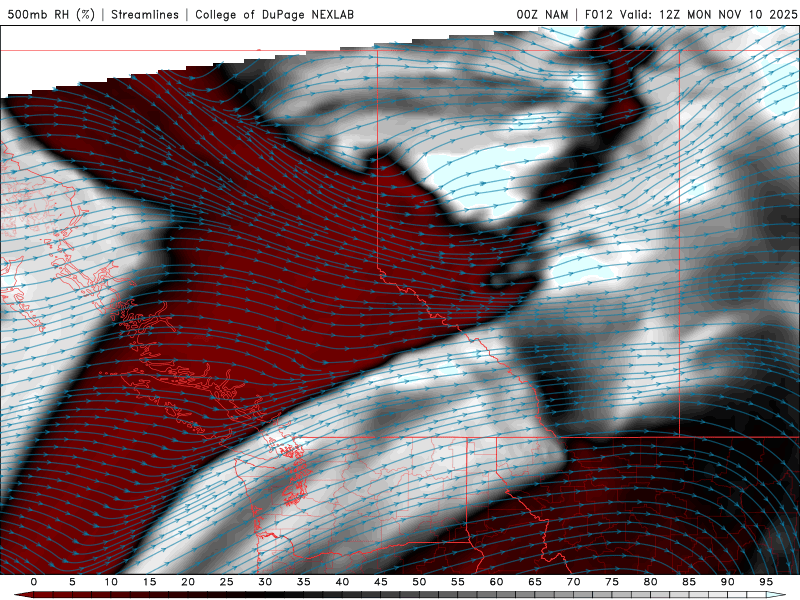The width and height of the screenshot is (800, 600).
Task: Click the '40' label on color scale
Action: pyautogui.click(x=342, y=582)
